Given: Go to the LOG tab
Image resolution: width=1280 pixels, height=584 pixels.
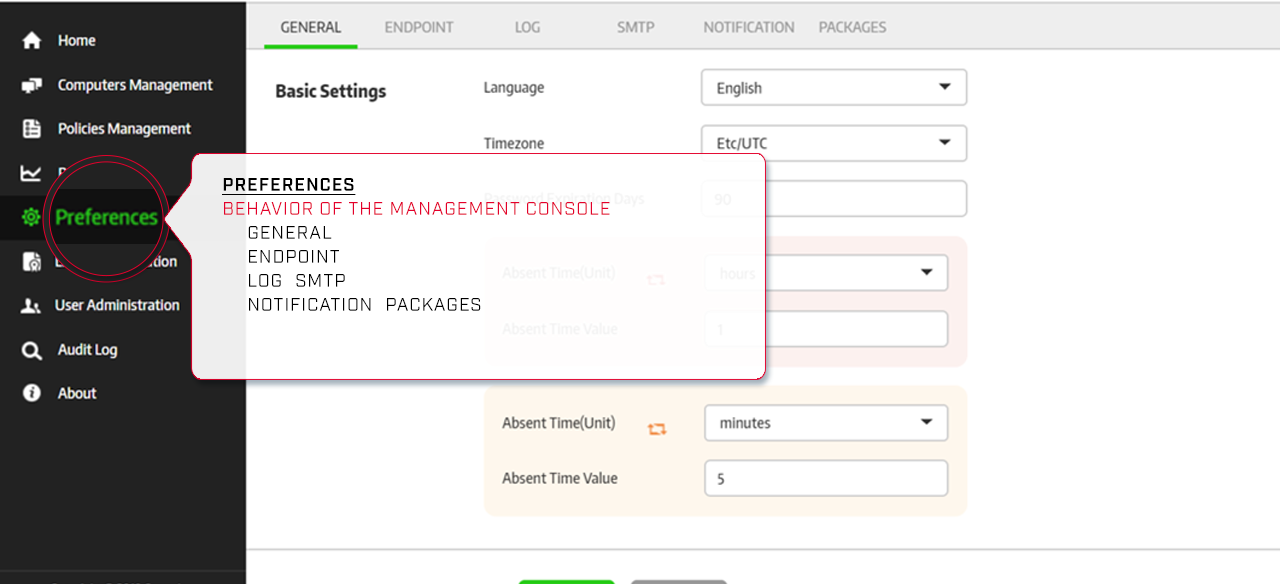Looking at the screenshot, I should point(527,27).
